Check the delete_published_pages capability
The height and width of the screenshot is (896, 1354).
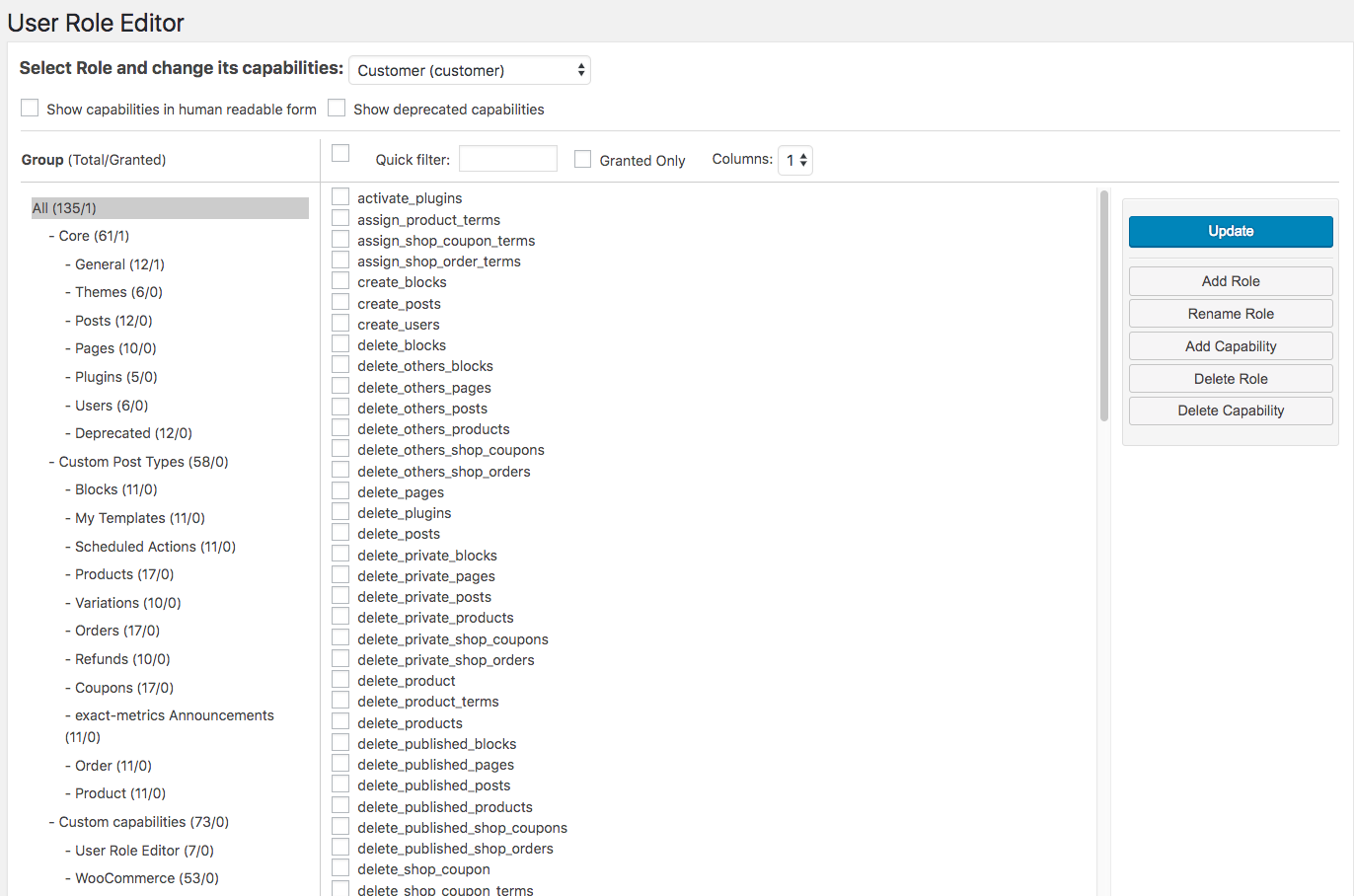(x=340, y=763)
